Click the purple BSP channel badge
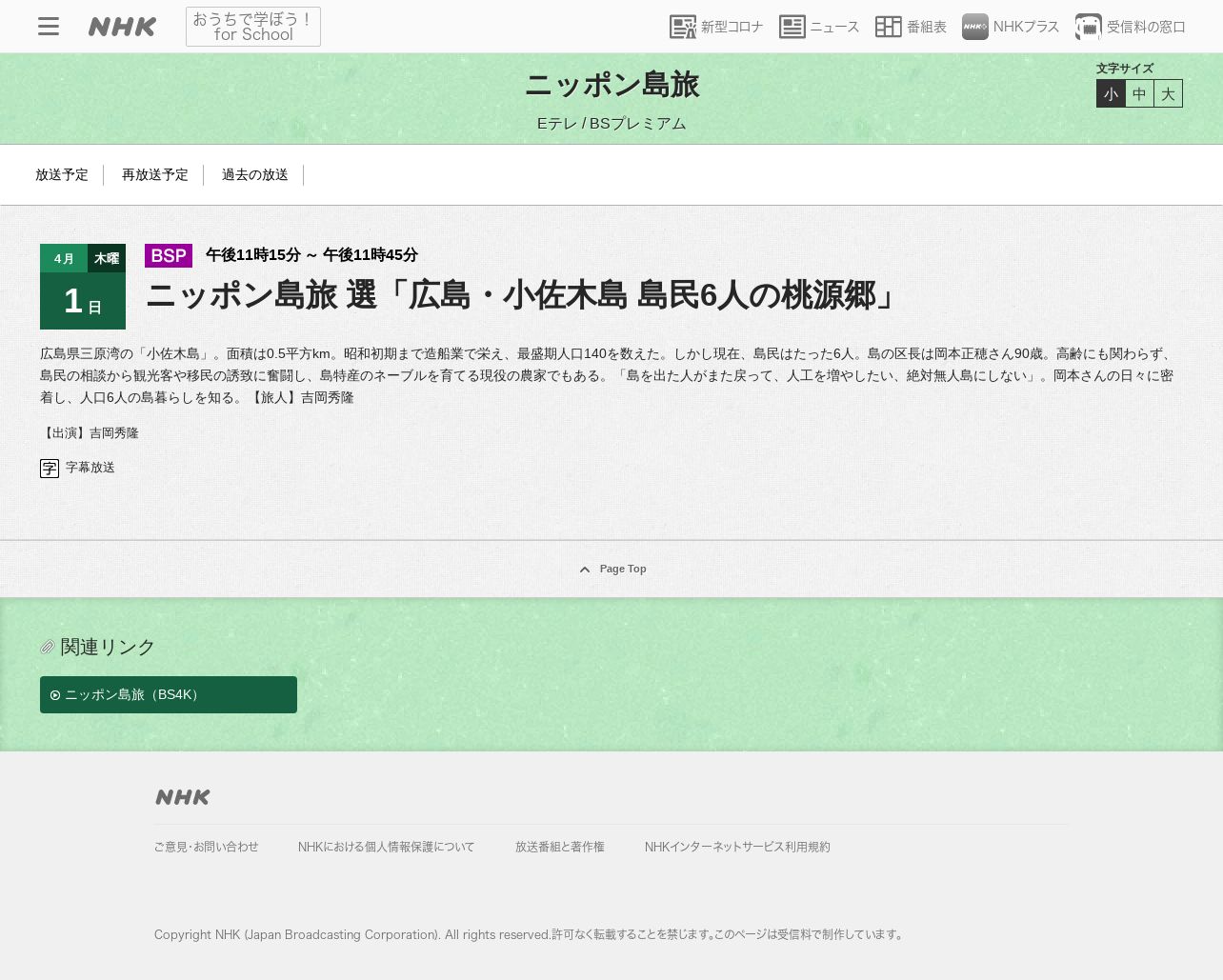 169,255
